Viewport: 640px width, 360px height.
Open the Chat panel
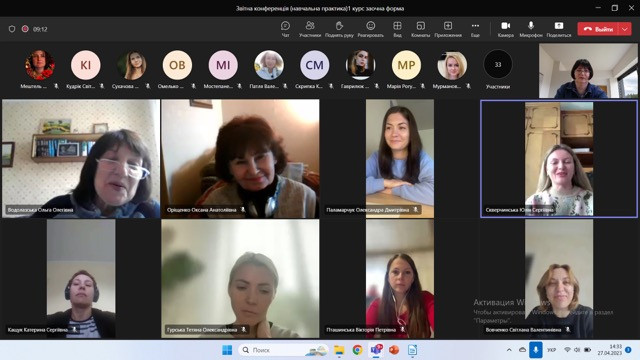285,29
